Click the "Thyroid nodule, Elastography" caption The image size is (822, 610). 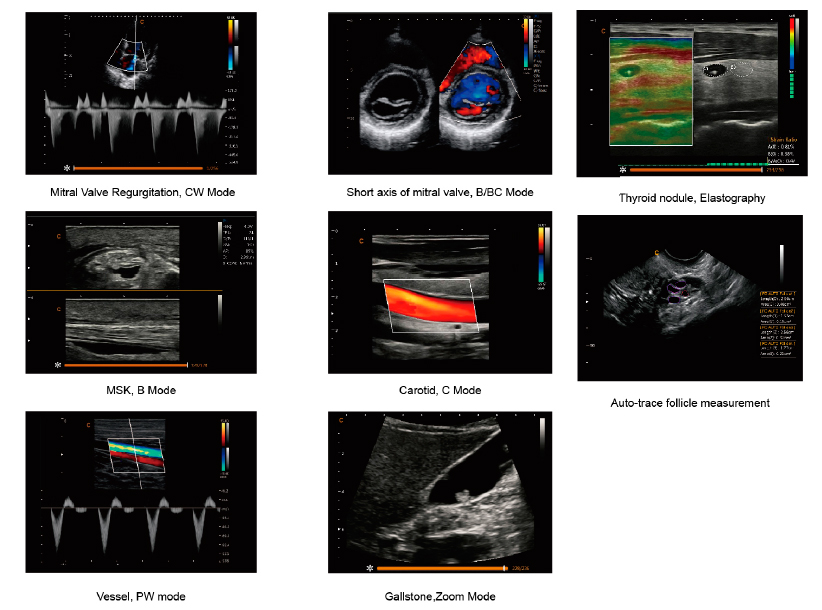(x=691, y=198)
